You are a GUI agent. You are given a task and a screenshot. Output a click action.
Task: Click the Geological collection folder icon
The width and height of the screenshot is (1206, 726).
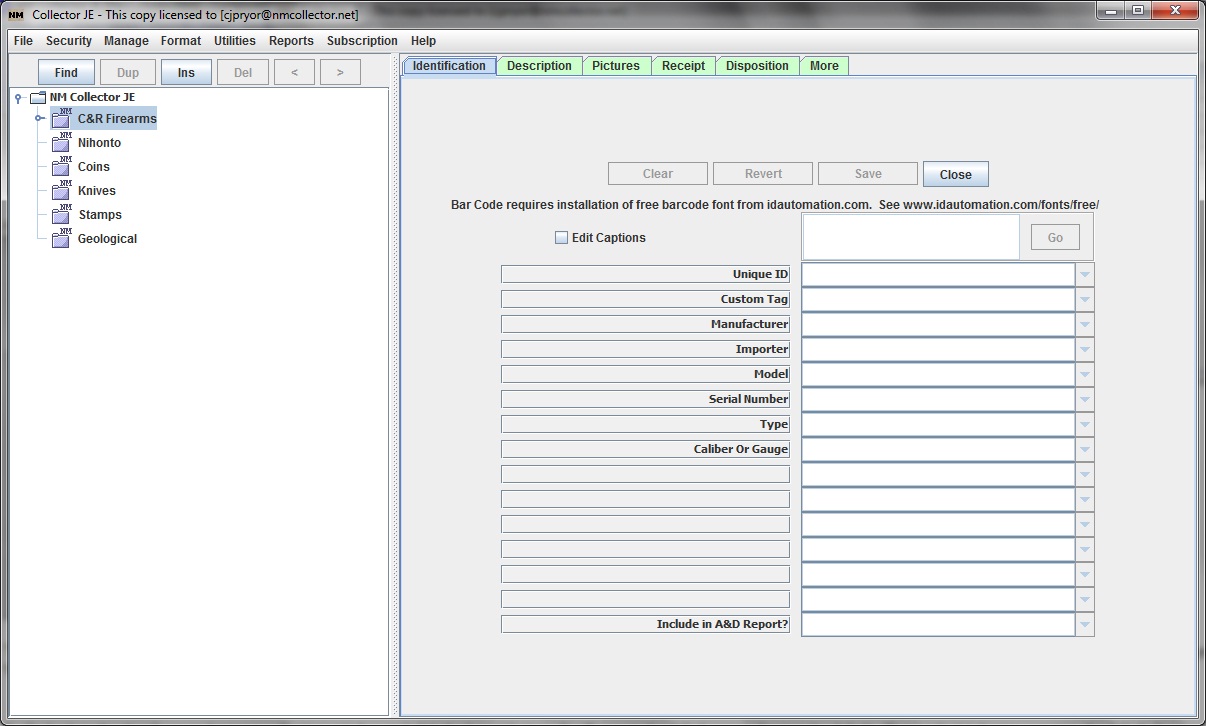tap(61, 239)
